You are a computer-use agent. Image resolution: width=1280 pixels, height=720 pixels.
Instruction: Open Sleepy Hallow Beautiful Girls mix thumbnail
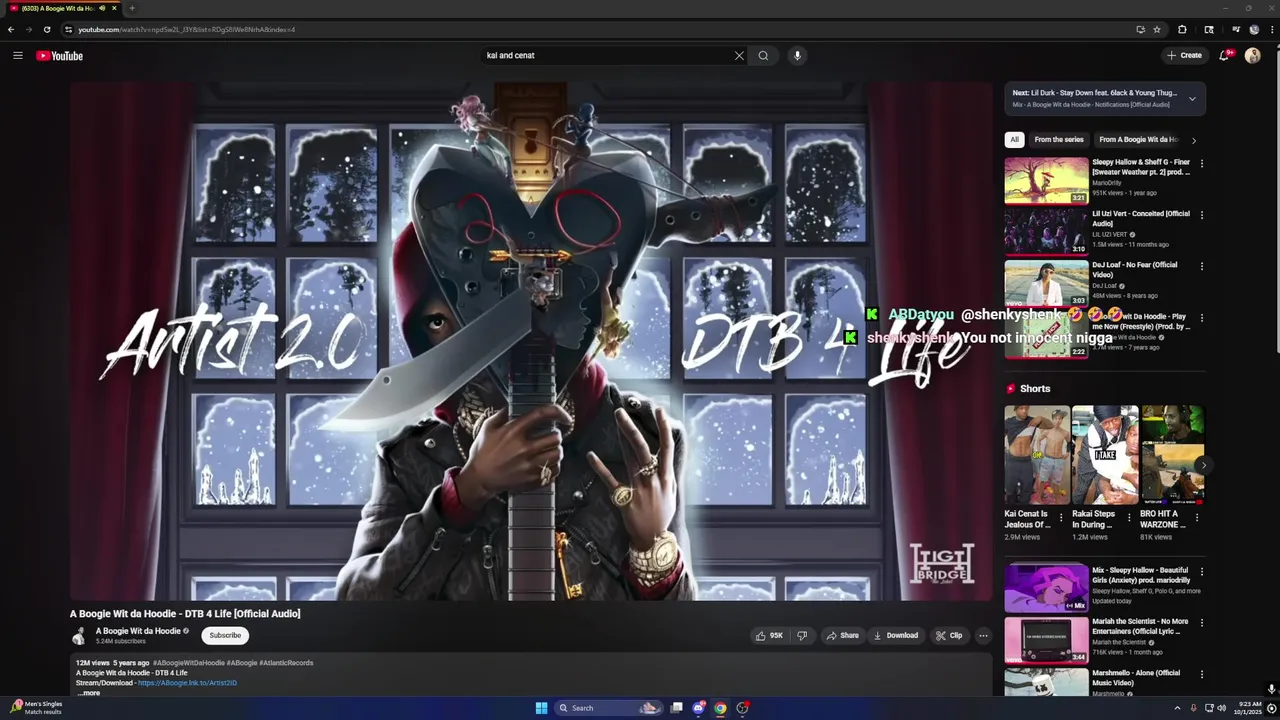click(x=1046, y=588)
